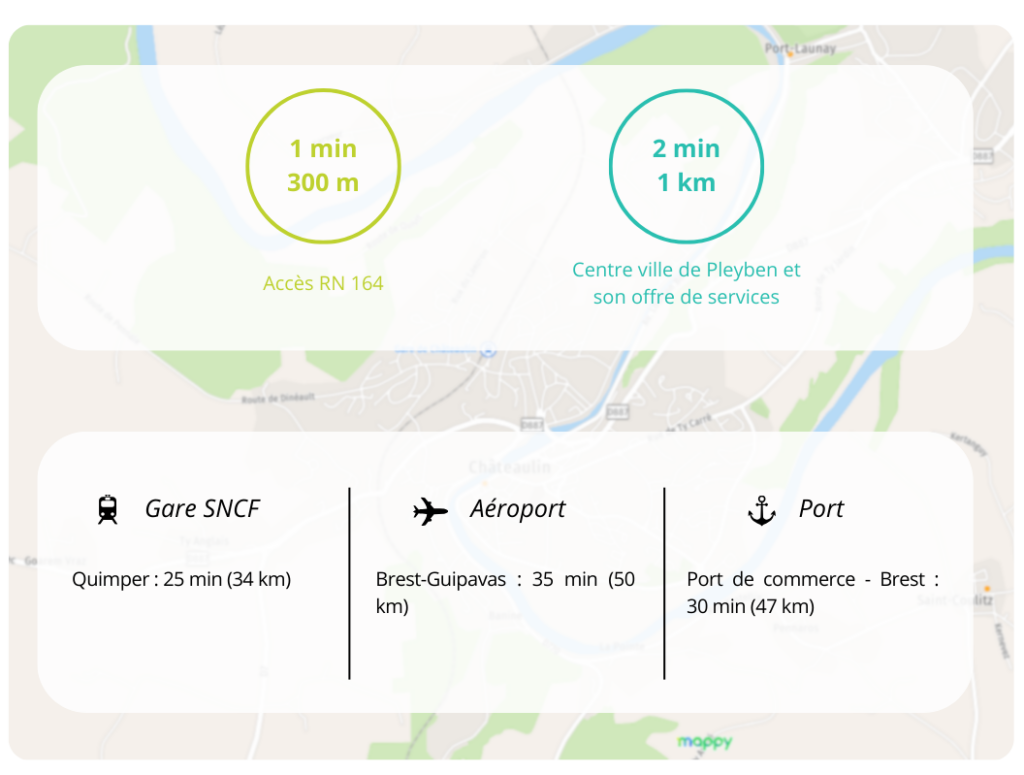Image resolution: width=1024 pixels, height=775 pixels.
Task: Click the anchor icon beside Port
Action: click(762, 511)
